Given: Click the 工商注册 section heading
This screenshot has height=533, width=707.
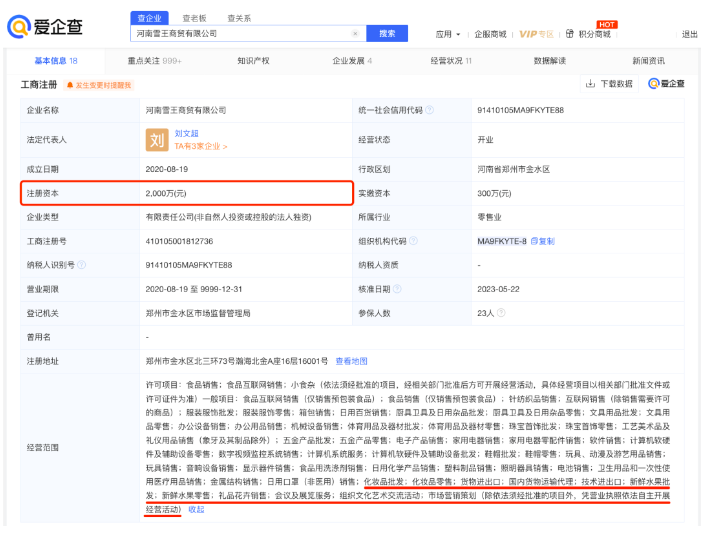Looking at the screenshot, I should pyautogui.click(x=39, y=84).
